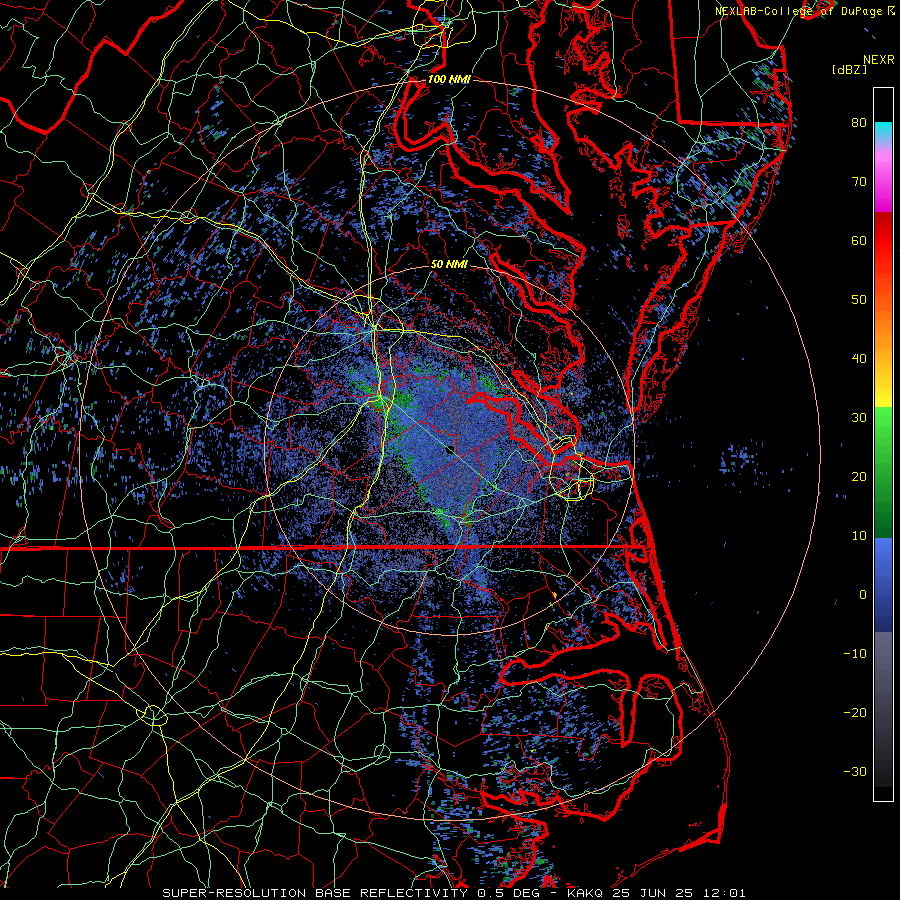This screenshot has width=900, height=900.
Task: Click the 20 value on the dBZ scale
Action: pos(859,476)
